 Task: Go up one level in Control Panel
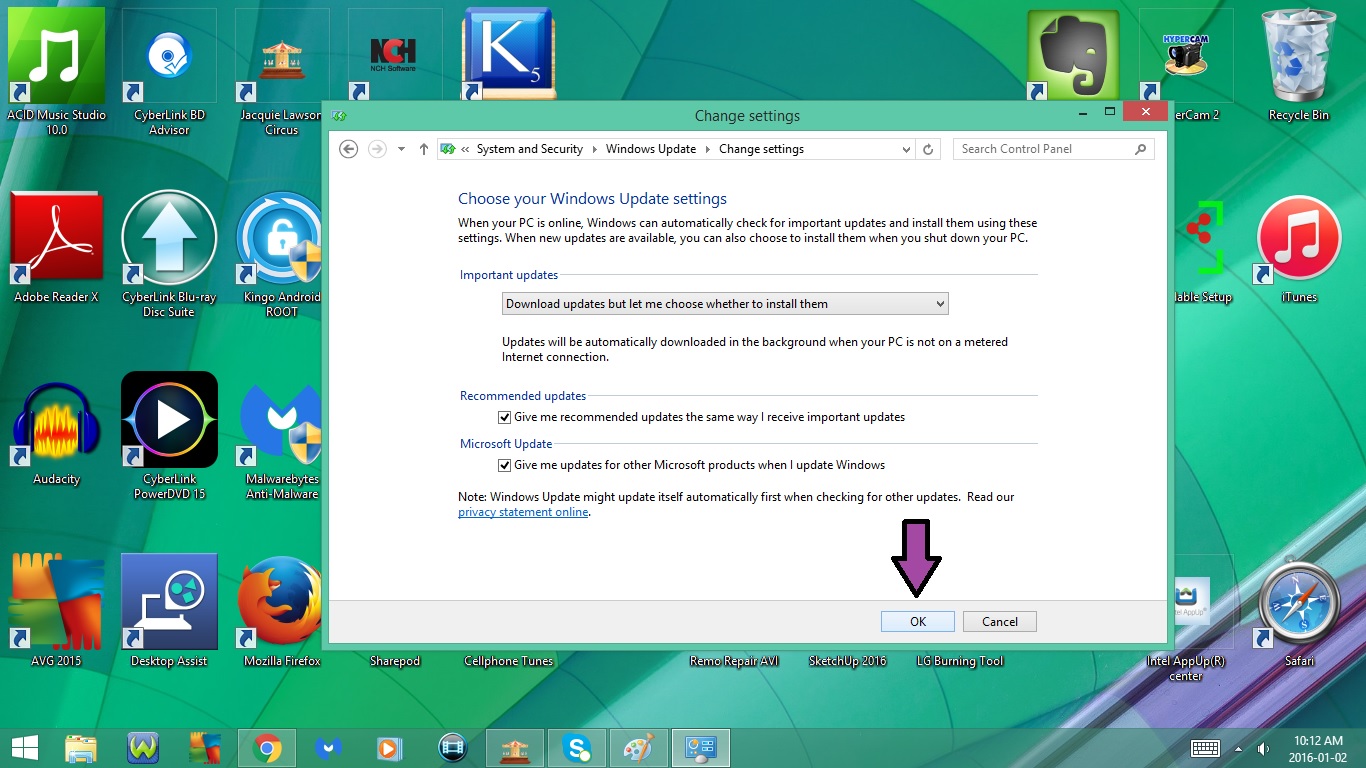(424, 149)
